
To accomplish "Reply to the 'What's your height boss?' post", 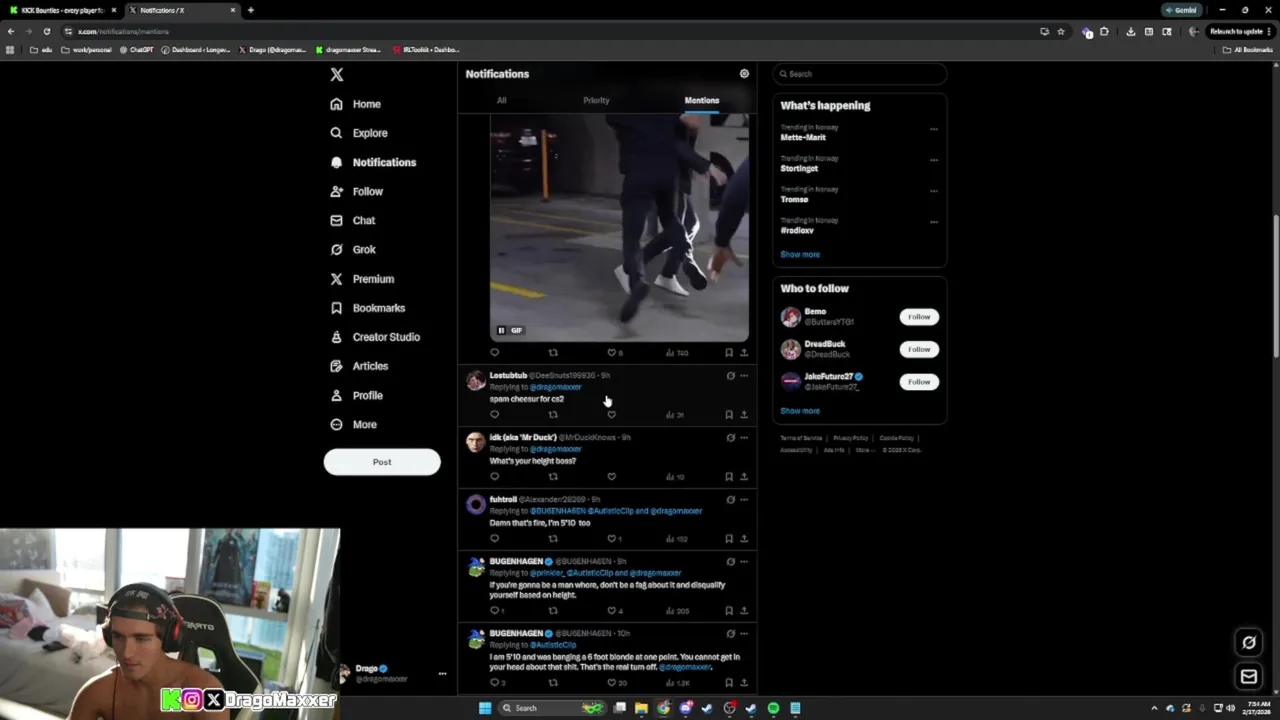I will [494, 476].
